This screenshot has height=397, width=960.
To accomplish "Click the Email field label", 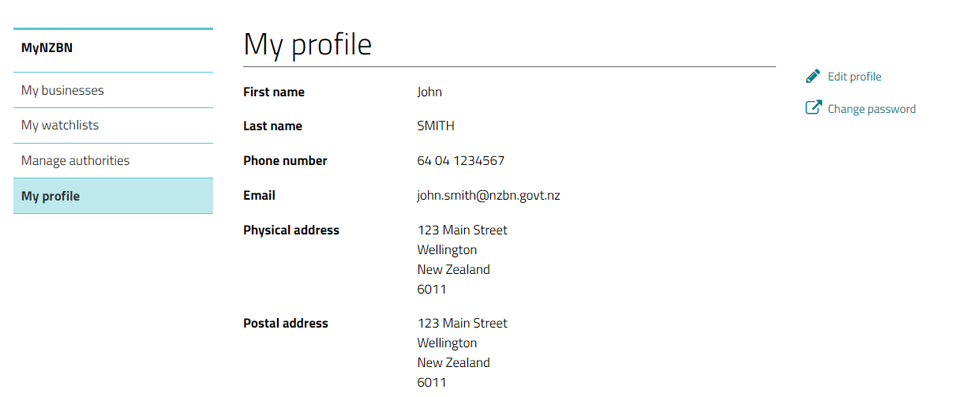I will pyautogui.click(x=259, y=195).
